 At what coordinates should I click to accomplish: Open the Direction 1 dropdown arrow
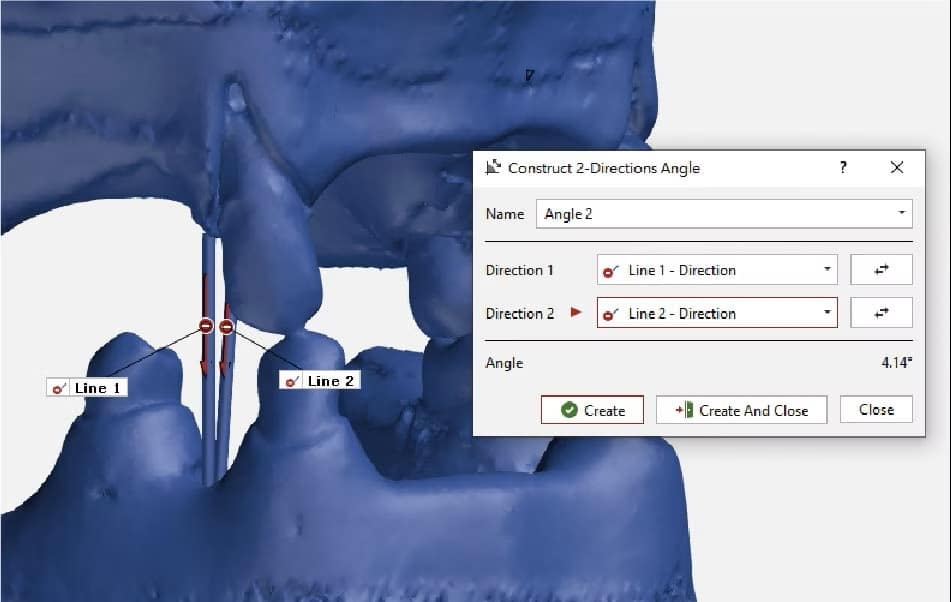(827, 270)
